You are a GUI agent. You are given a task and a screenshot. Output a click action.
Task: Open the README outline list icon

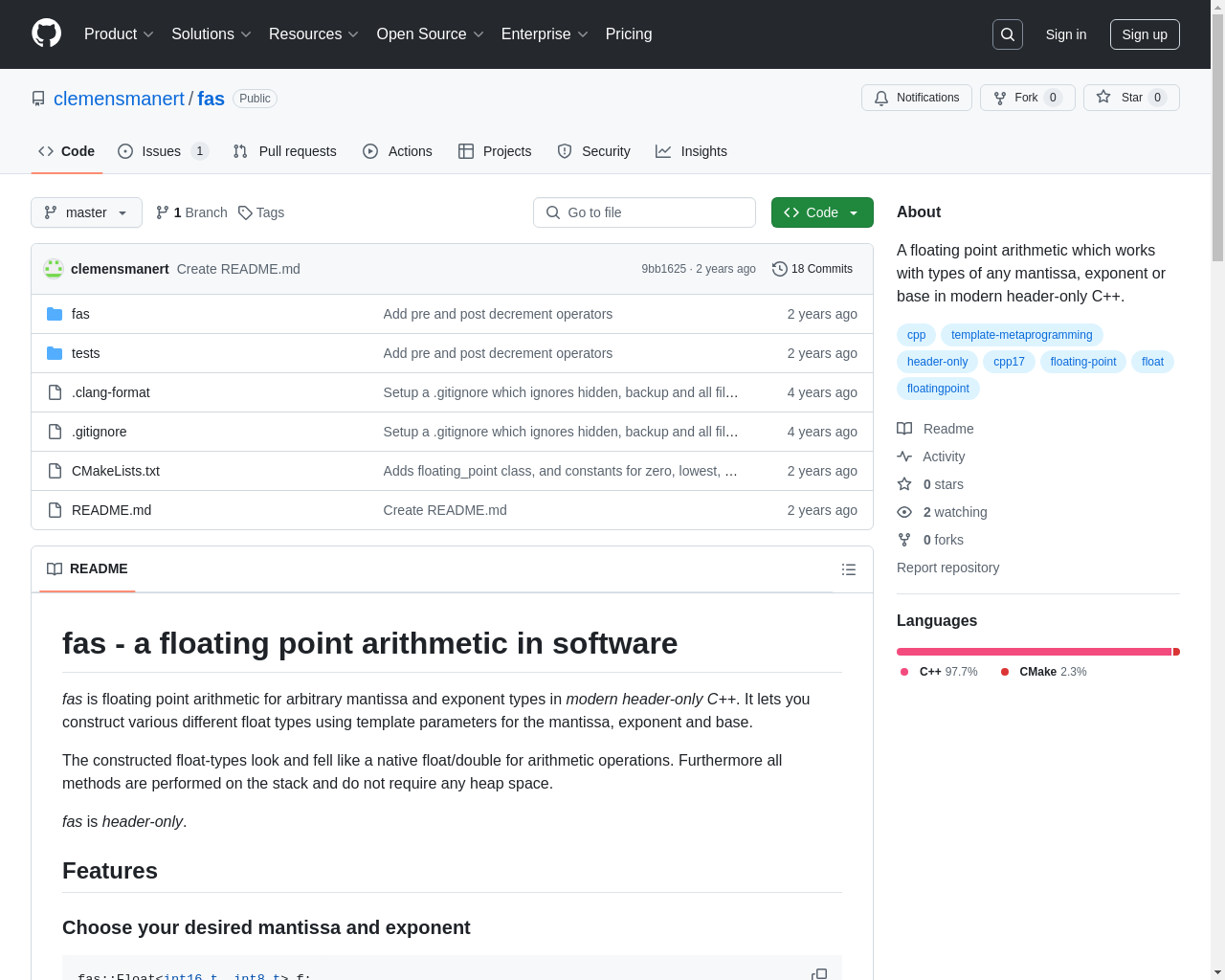pos(849,569)
